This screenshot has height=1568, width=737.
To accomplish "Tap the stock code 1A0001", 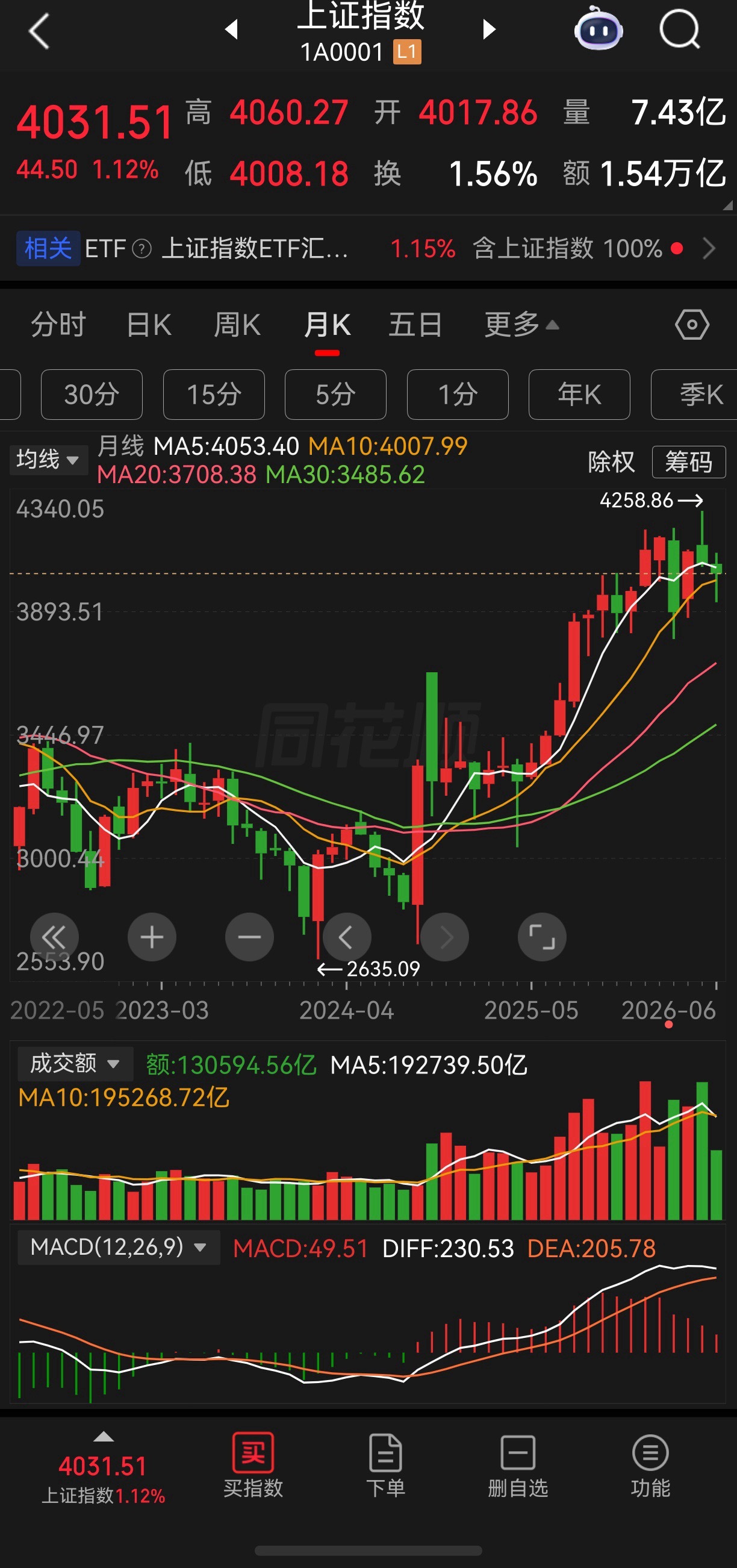I will 342,52.
